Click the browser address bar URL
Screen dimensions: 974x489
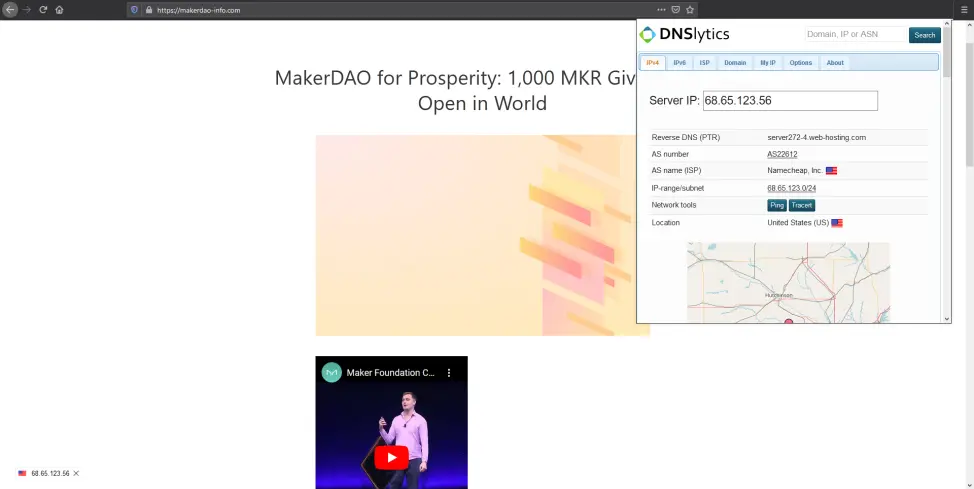coord(198,10)
